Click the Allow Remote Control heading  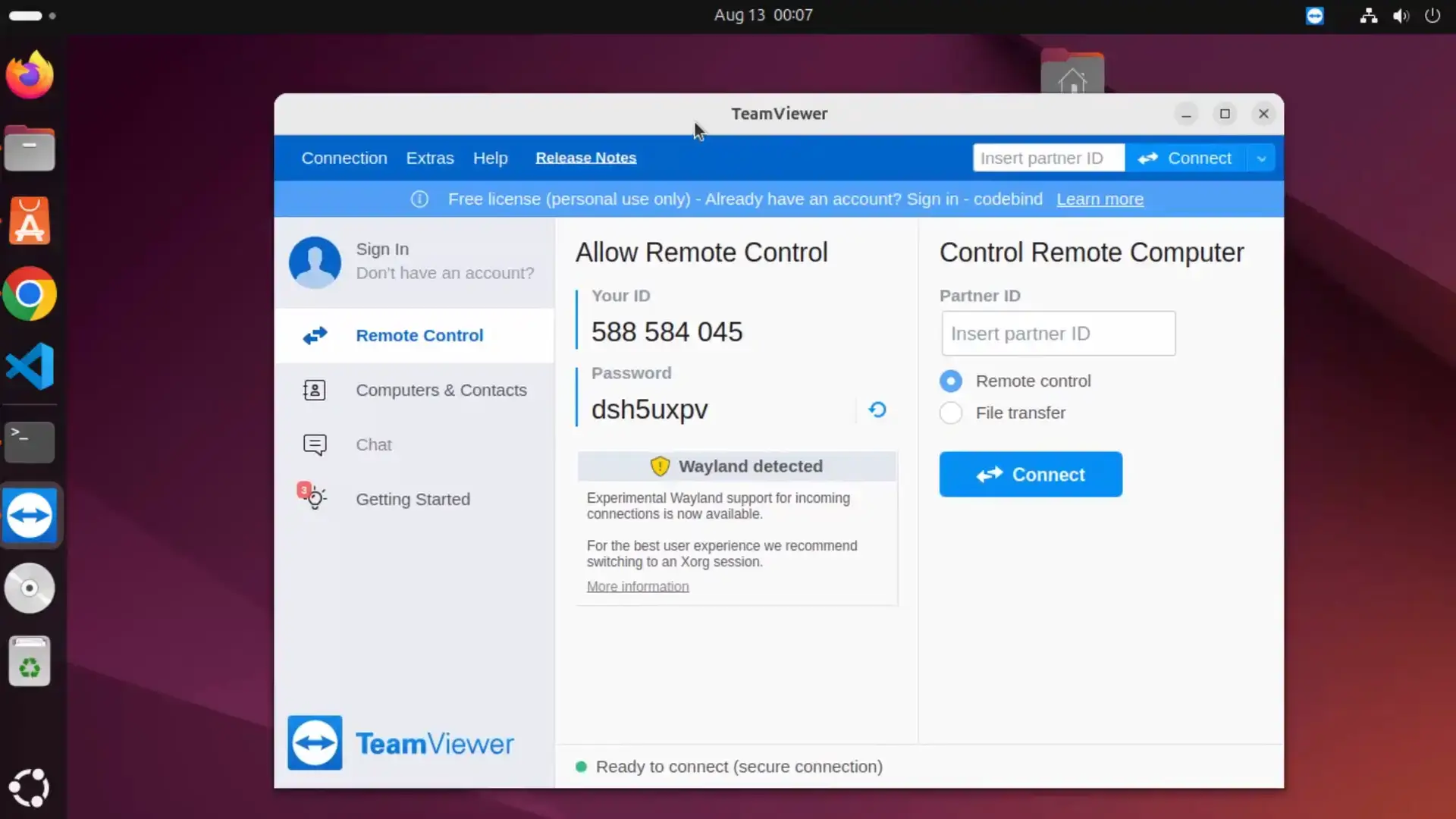pos(701,253)
